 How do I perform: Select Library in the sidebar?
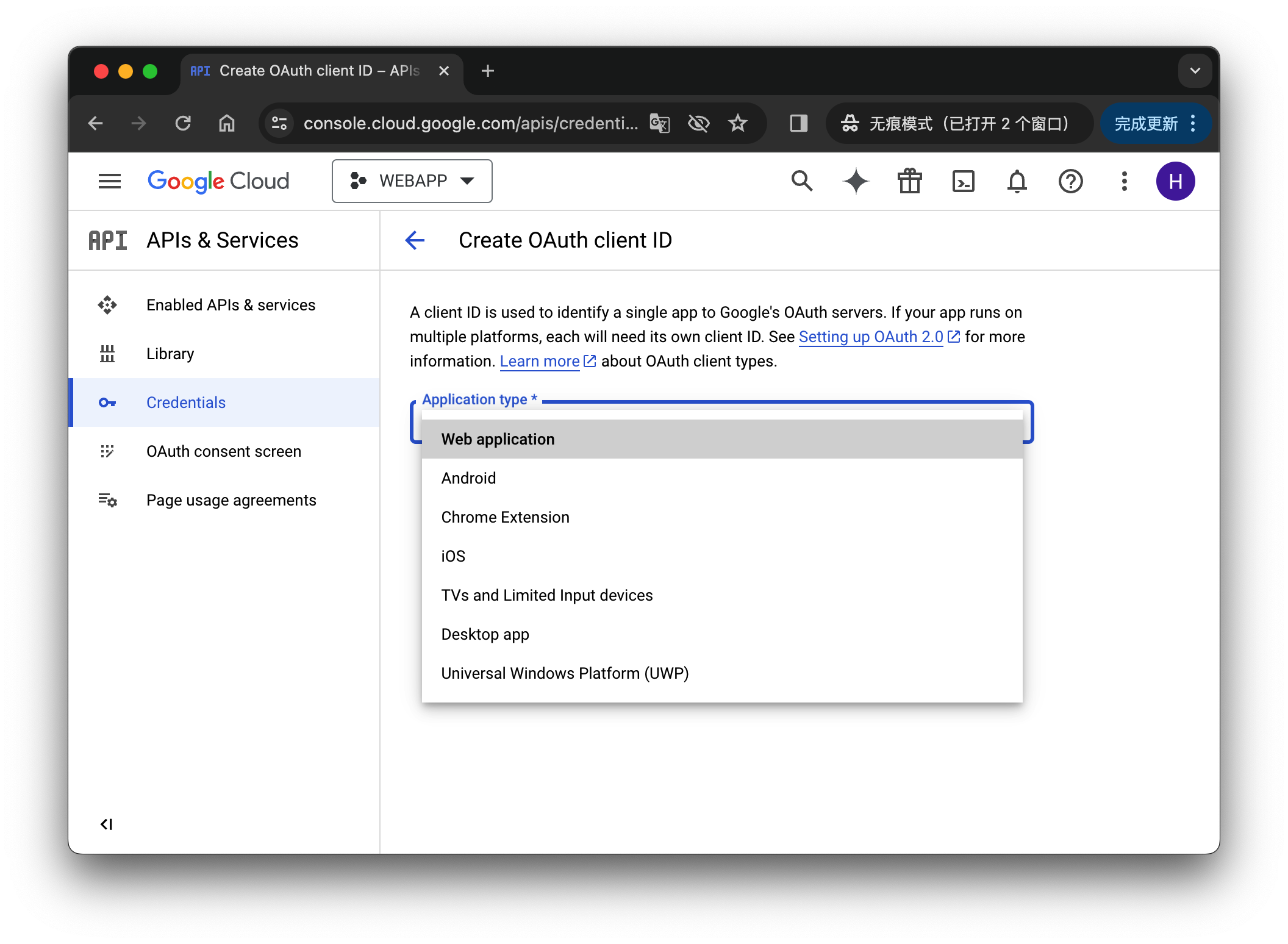coord(170,353)
